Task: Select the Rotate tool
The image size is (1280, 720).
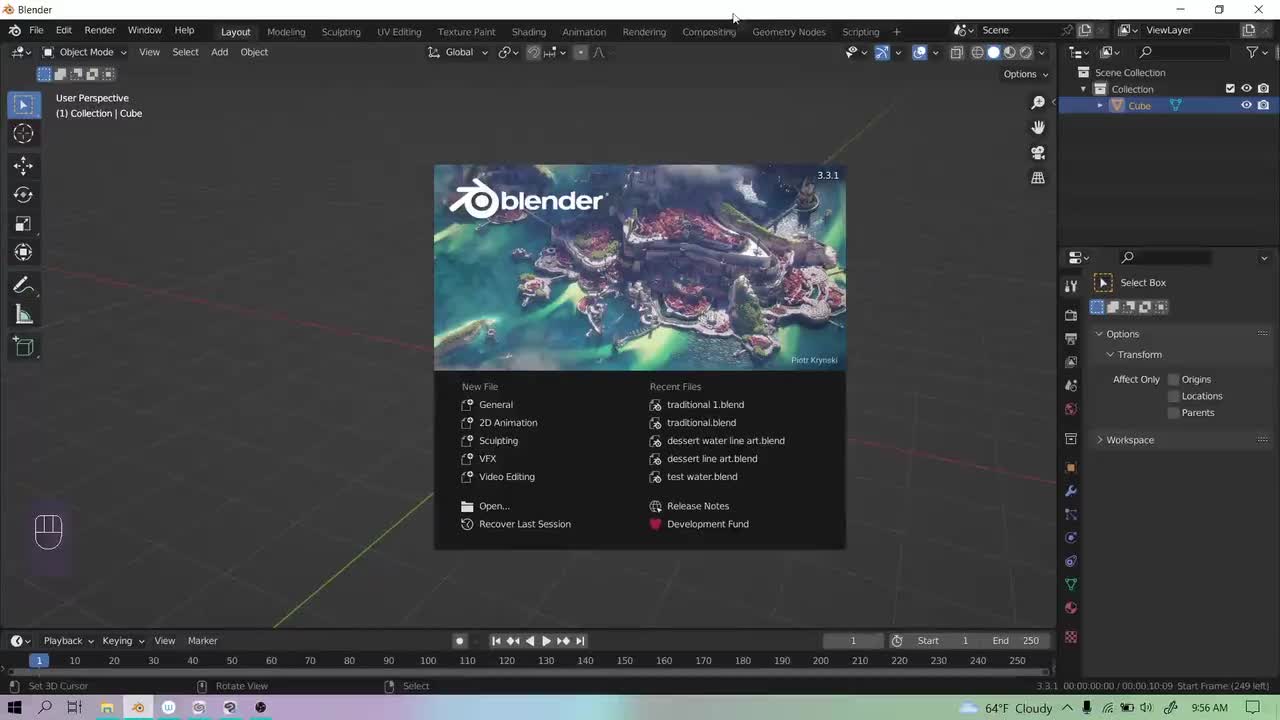Action: pos(24,195)
